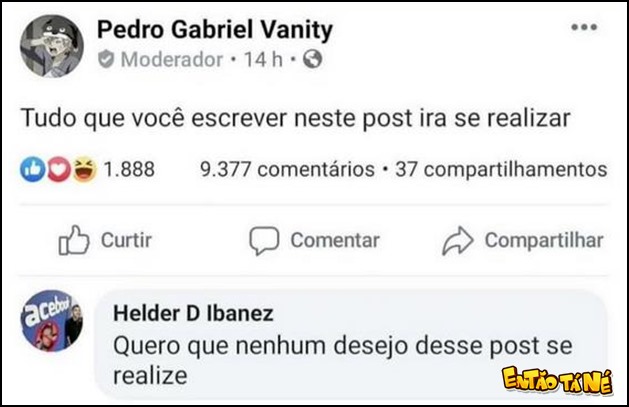
Task: View the 1.888 reactions count
Action: 130,169
